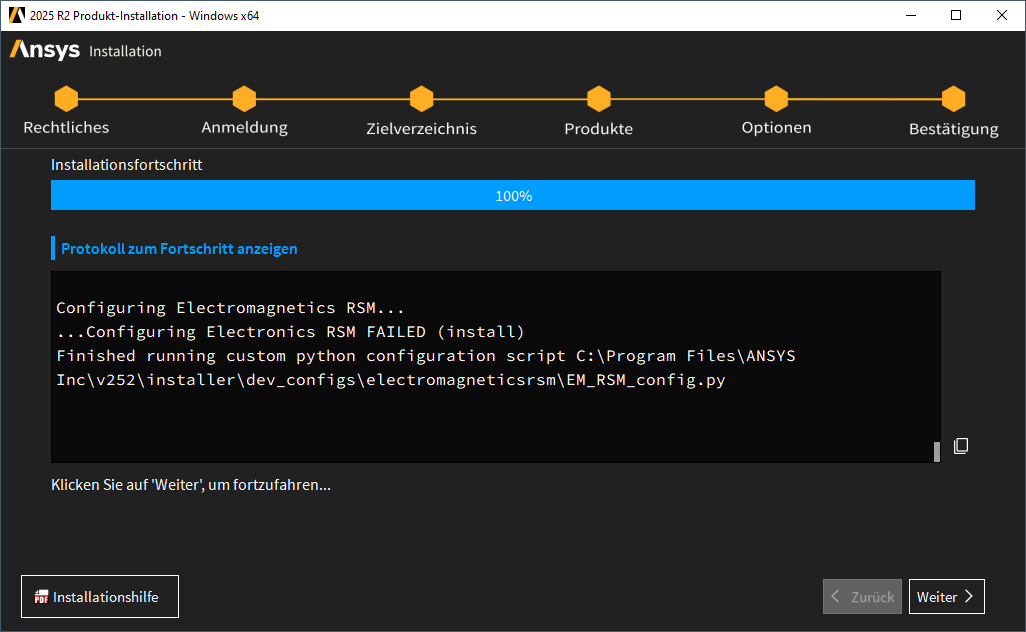Click the Ansys logo

click(44, 50)
